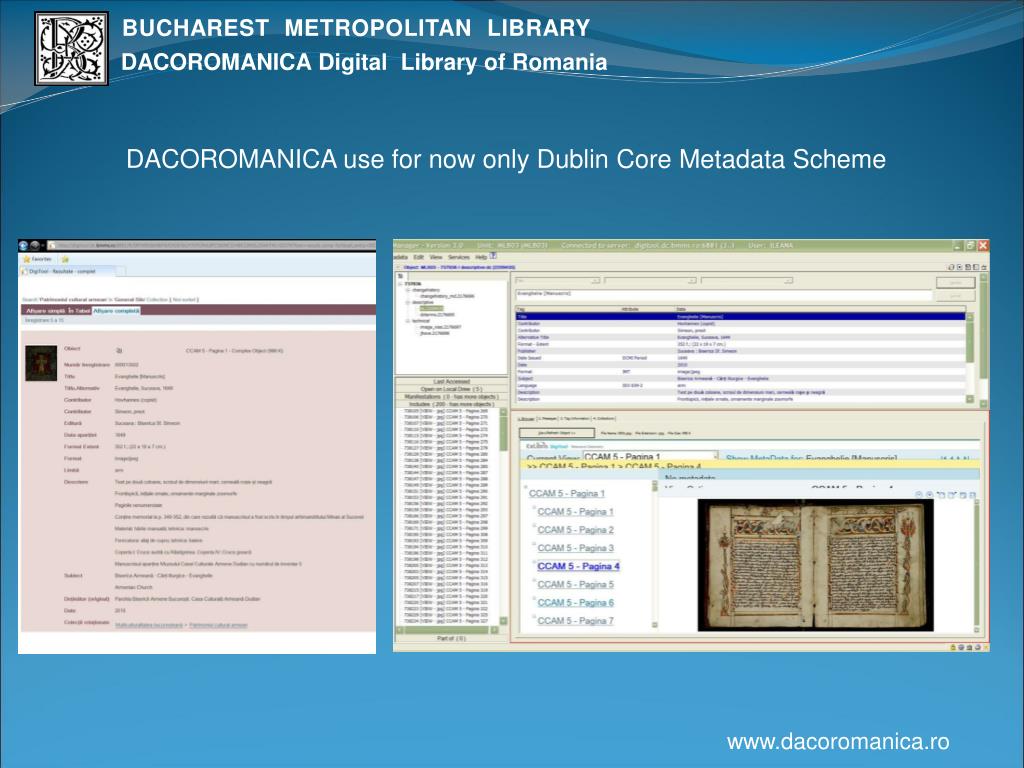
Task: Open the first tag dropdown in metadata editor
Action: pos(558,281)
